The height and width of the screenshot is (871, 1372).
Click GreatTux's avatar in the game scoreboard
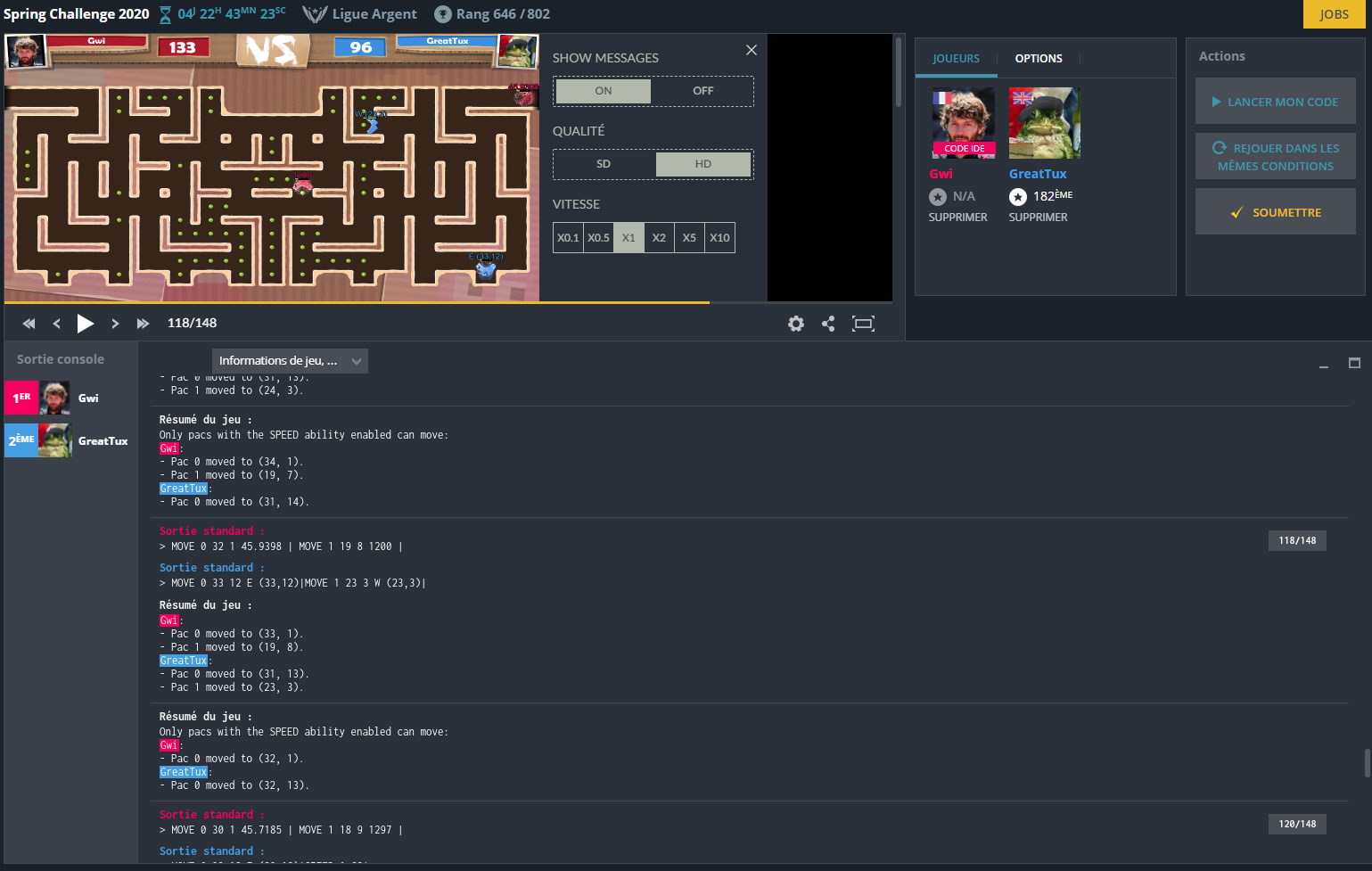517,51
